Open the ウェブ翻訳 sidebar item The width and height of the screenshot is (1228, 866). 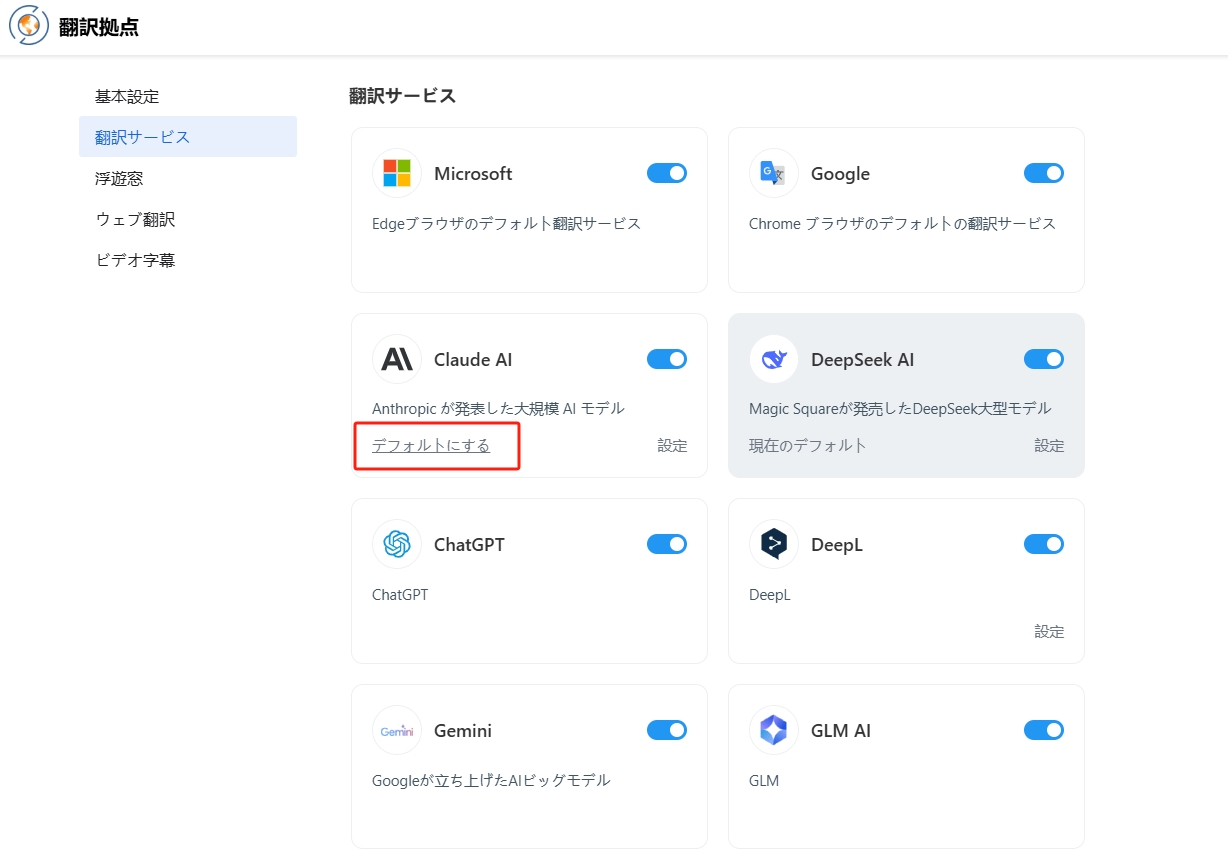188,219
